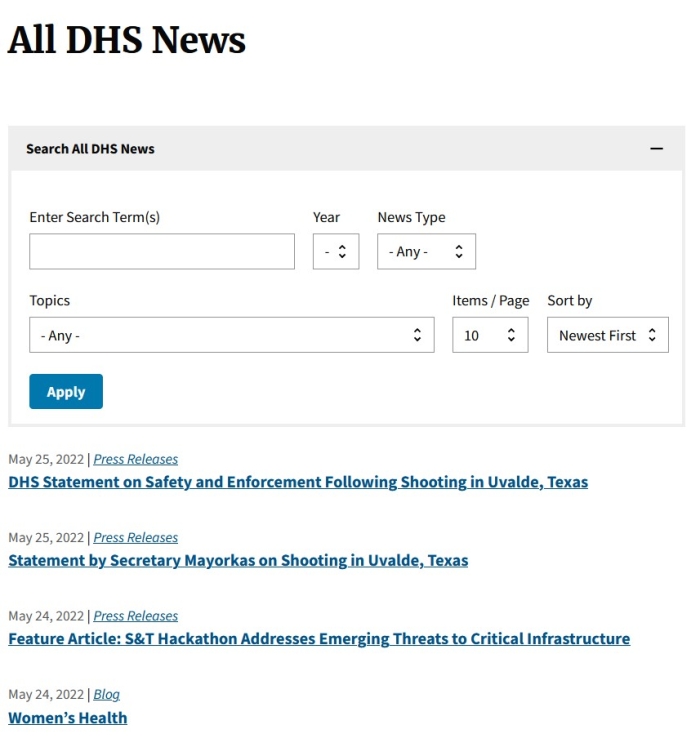Collapse the Search All DHS News panel
This screenshot has width=700, height=756.
pos(656,148)
